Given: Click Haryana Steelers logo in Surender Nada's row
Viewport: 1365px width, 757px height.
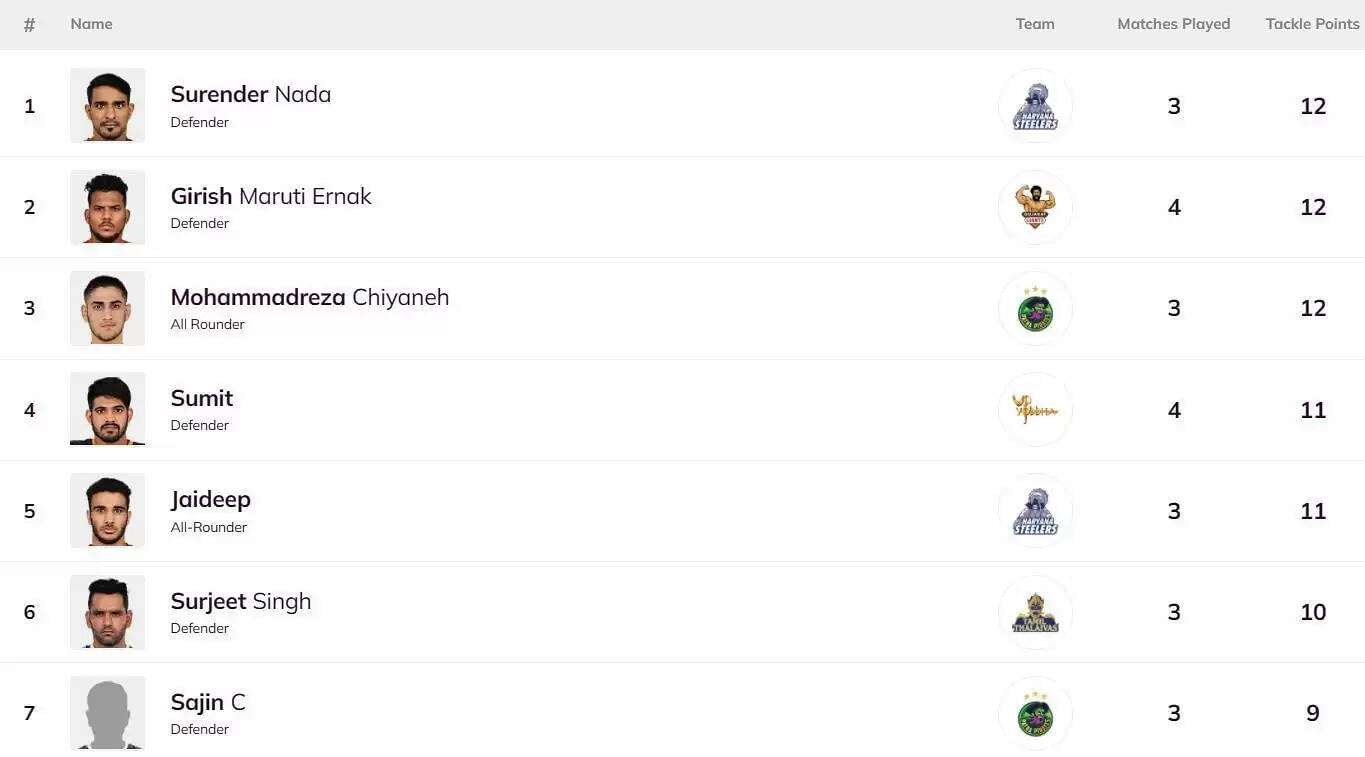Looking at the screenshot, I should pyautogui.click(x=1035, y=106).
